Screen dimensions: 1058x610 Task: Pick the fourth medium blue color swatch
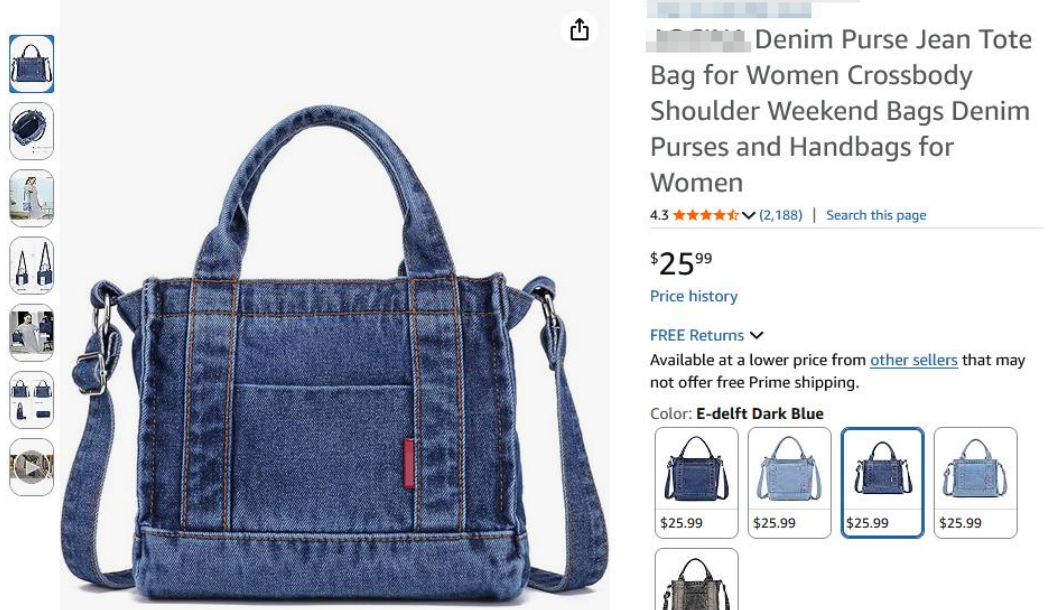[x=976, y=482]
